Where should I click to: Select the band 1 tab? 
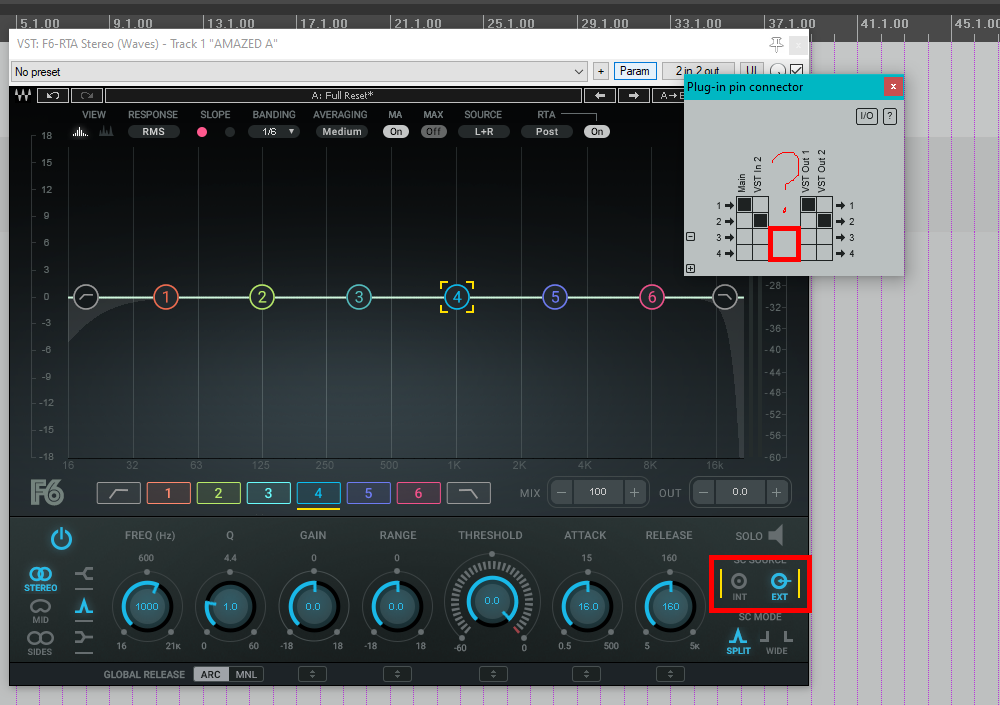coord(168,493)
